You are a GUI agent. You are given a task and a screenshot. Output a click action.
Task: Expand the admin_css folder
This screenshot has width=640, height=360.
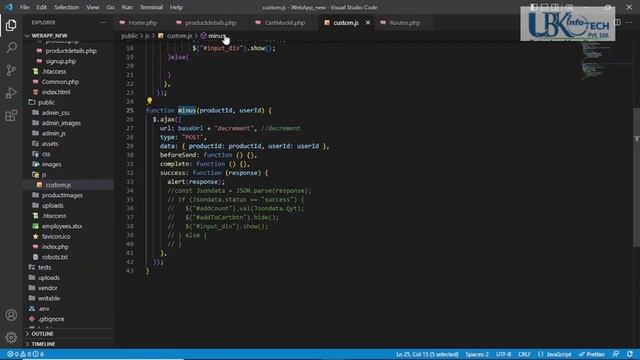(x=56, y=113)
